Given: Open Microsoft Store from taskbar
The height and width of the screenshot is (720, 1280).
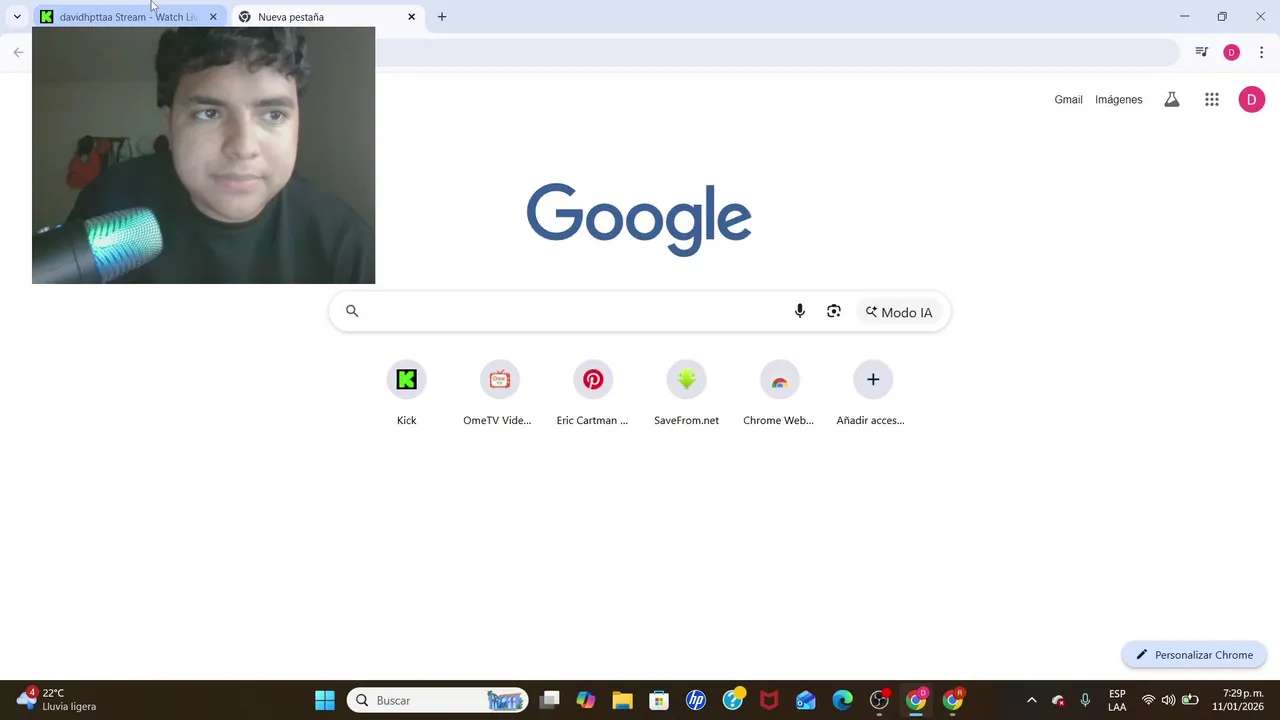Looking at the screenshot, I should coord(659,700).
